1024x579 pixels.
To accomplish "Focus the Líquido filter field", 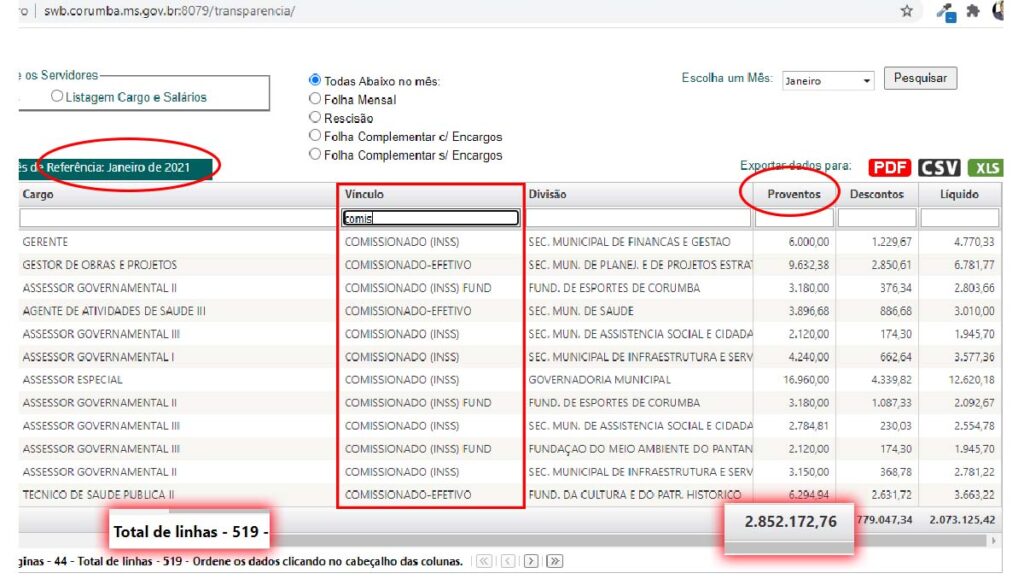I will click(959, 217).
